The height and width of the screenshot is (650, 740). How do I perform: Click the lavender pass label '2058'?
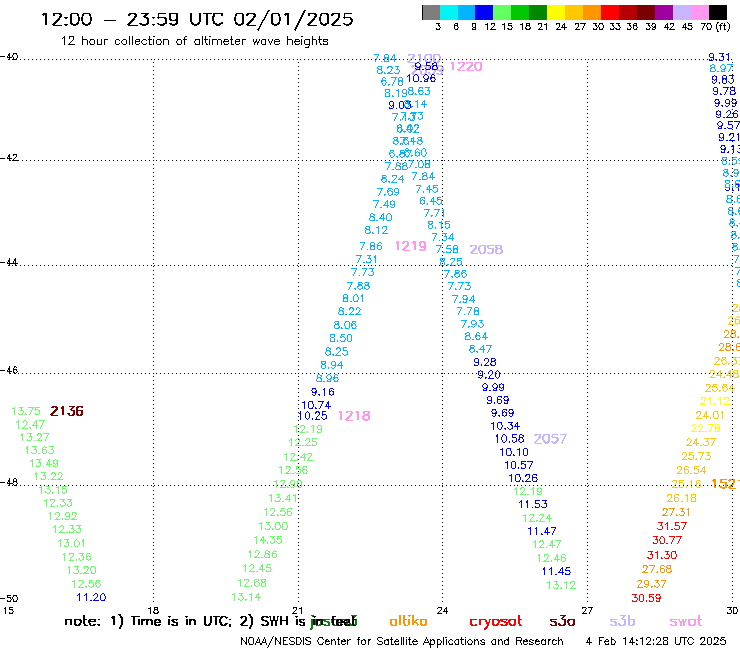tap(486, 249)
